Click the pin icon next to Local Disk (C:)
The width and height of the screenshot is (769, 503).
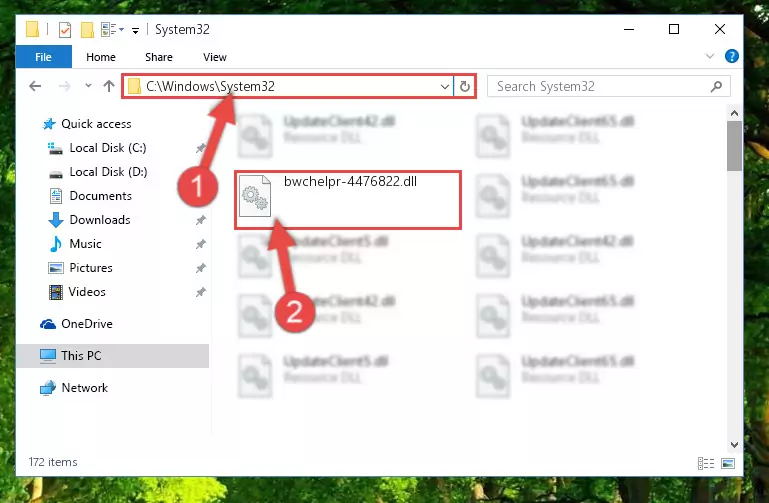(201, 148)
